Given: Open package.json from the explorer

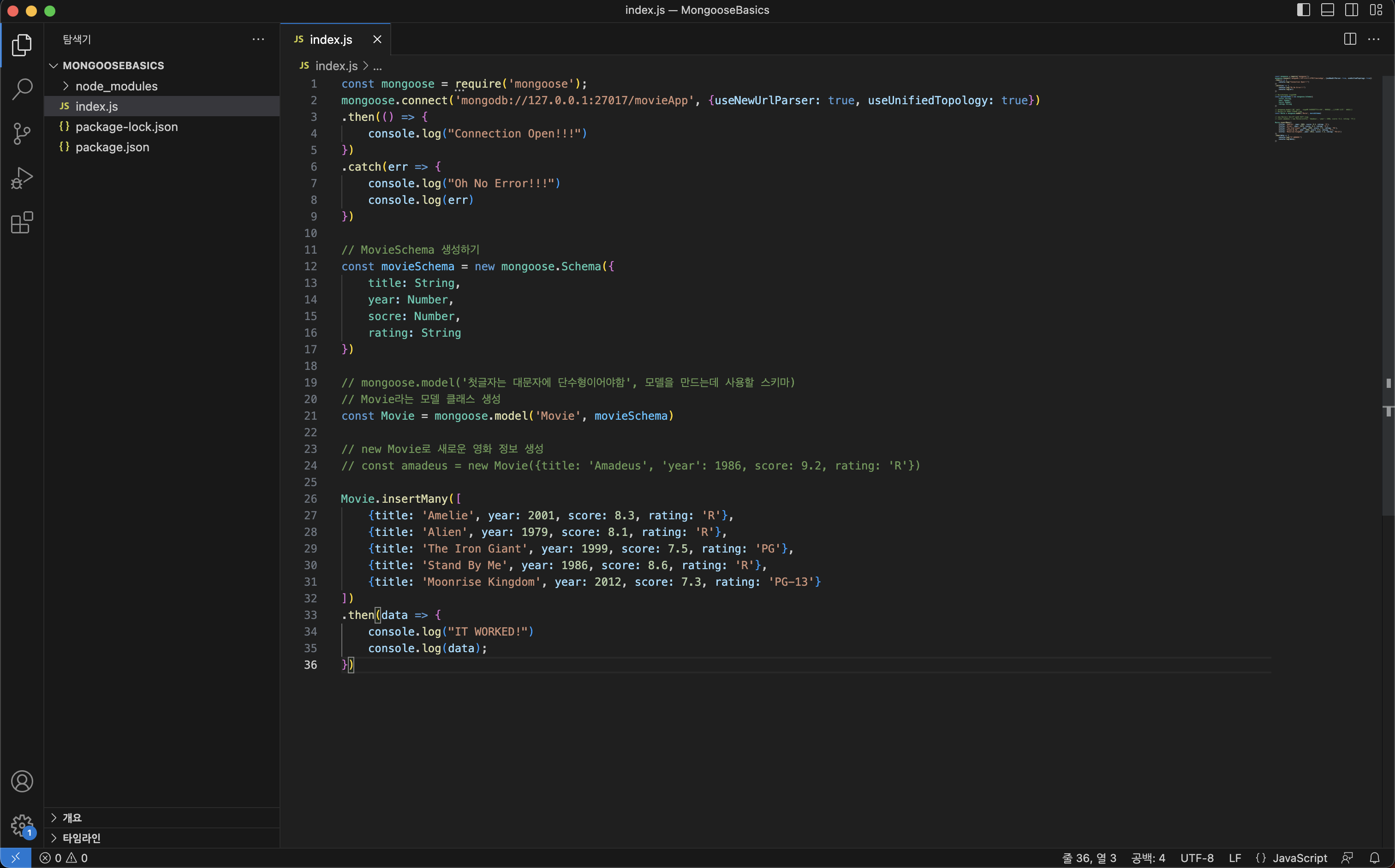Looking at the screenshot, I should (112, 147).
